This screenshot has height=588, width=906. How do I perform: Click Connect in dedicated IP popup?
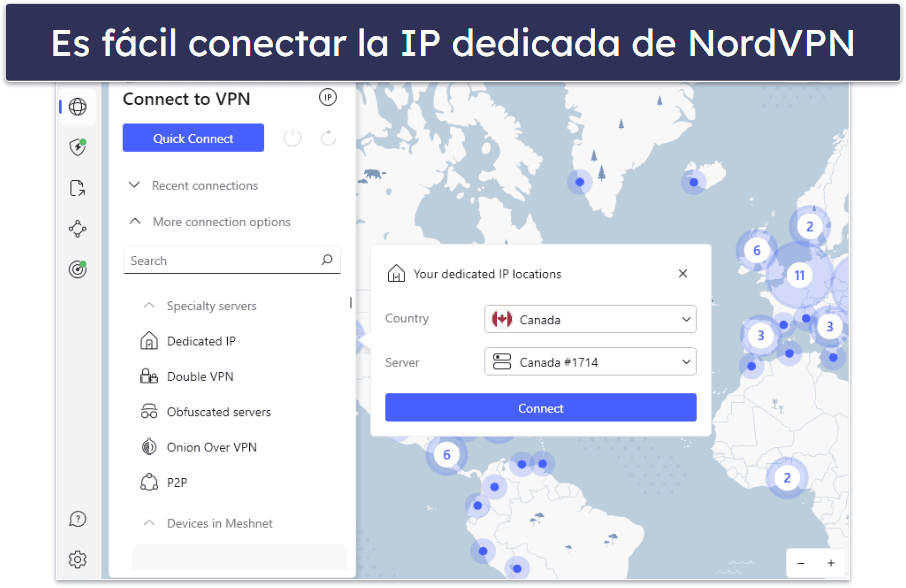point(541,408)
